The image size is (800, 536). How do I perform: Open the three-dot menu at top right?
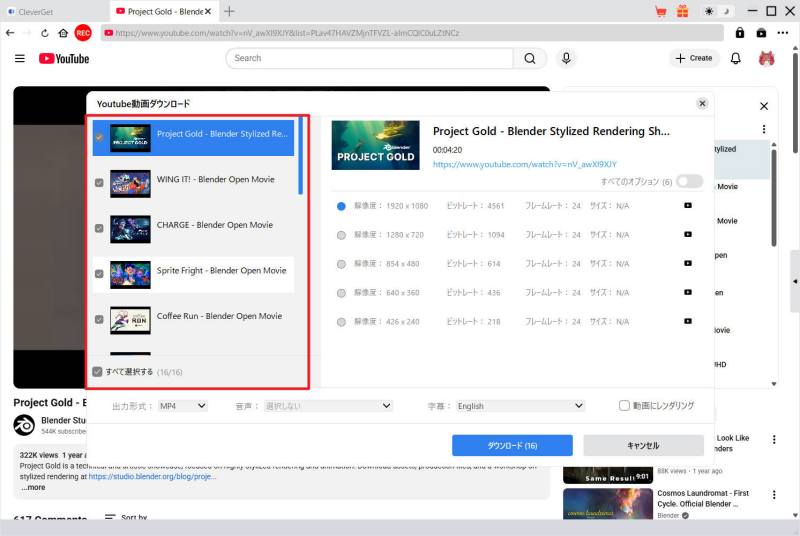point(783,33)
